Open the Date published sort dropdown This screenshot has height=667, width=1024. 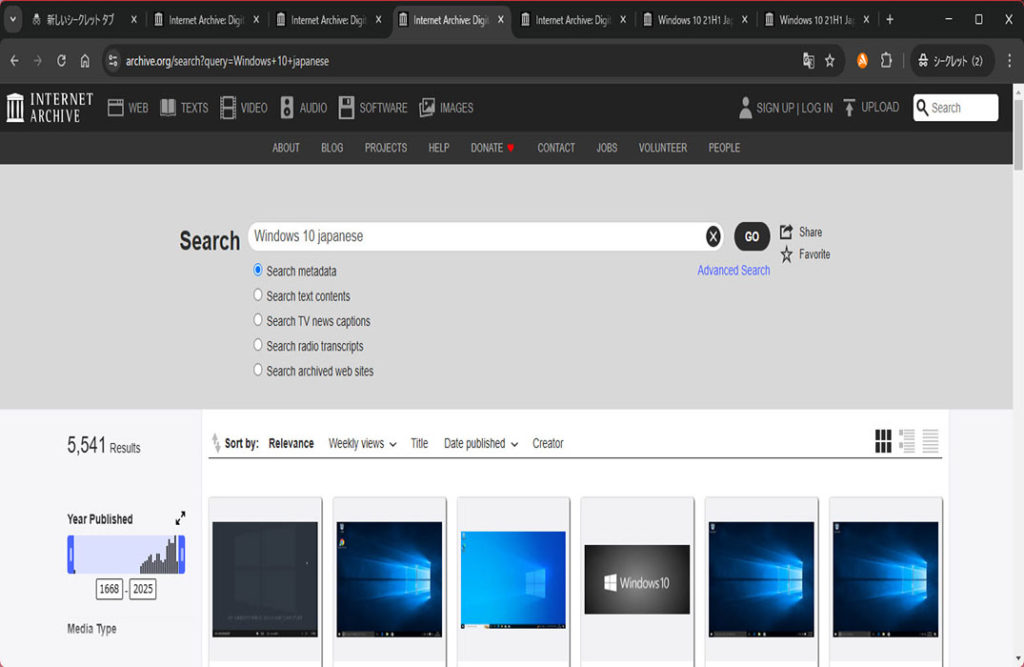pos(480,443)
